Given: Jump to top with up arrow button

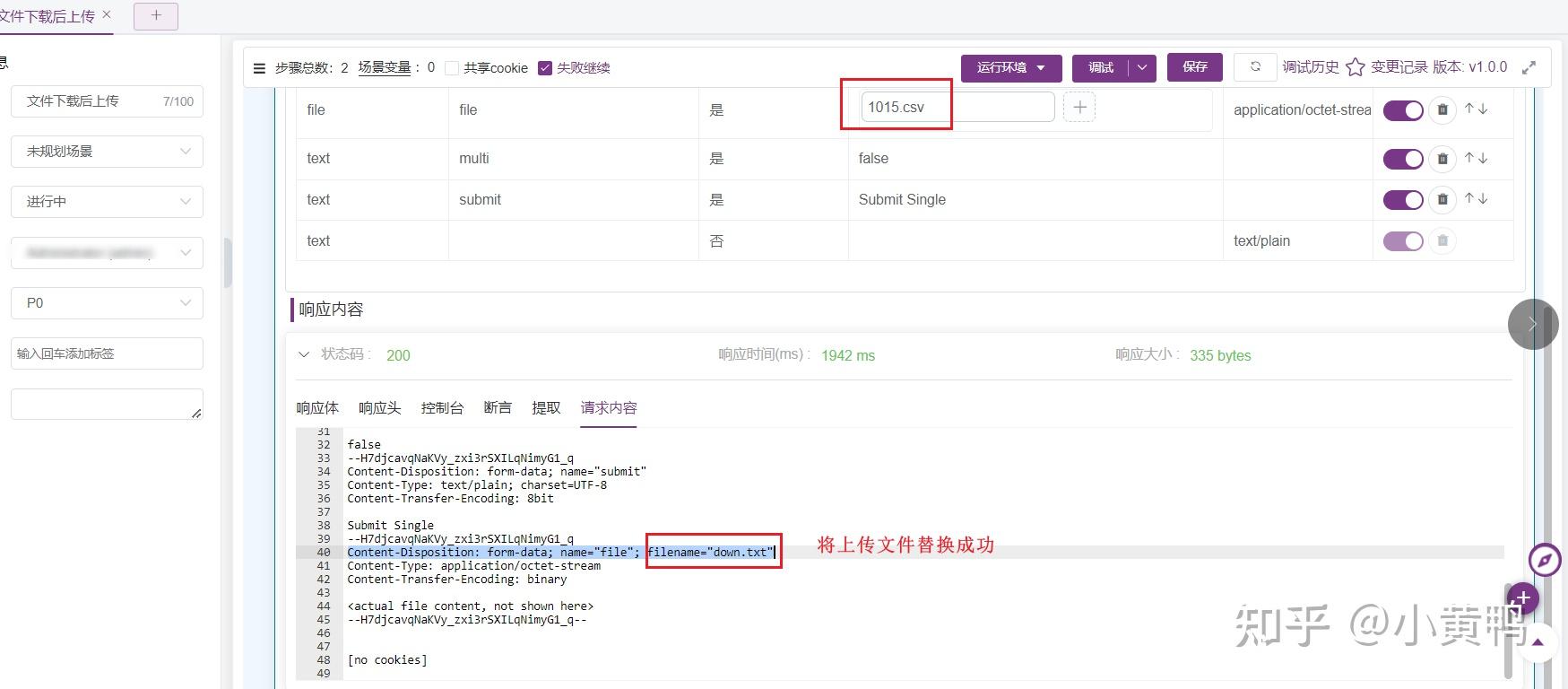Looking at the screenshot, I should [x=1538, y=642].
